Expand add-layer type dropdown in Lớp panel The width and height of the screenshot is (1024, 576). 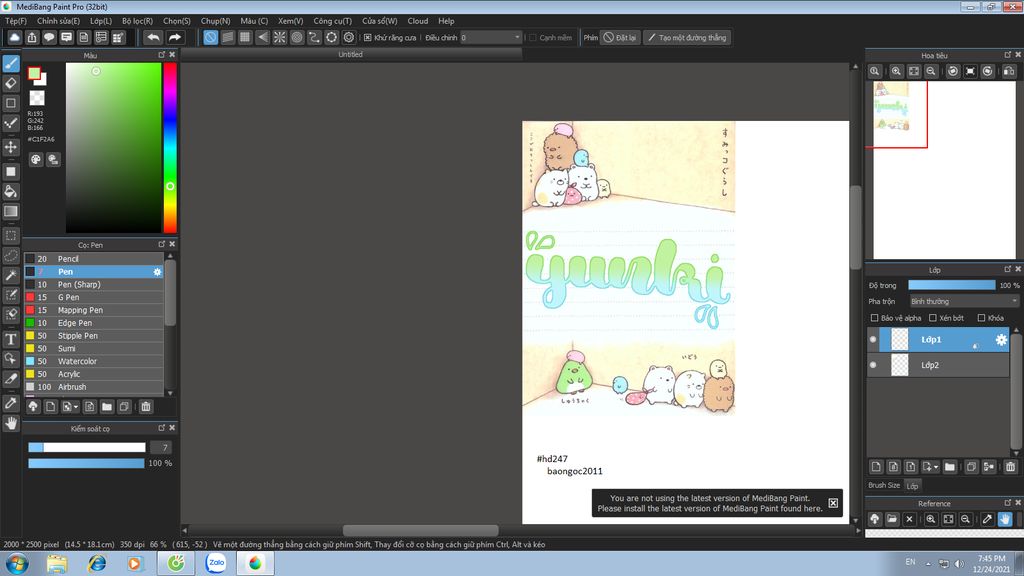(x=936, y=467)
